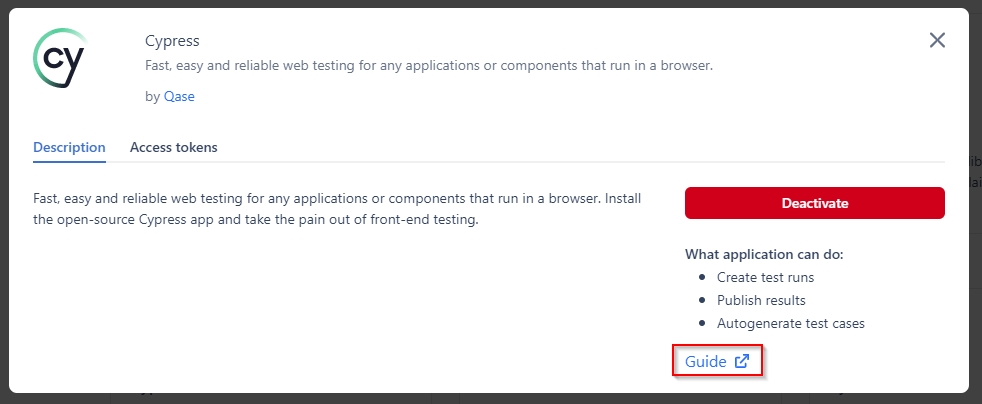Image resolution: width=982 pixels, height=404 pixels.
Task: Click the Cypress app title text
Action: point(172,41)
